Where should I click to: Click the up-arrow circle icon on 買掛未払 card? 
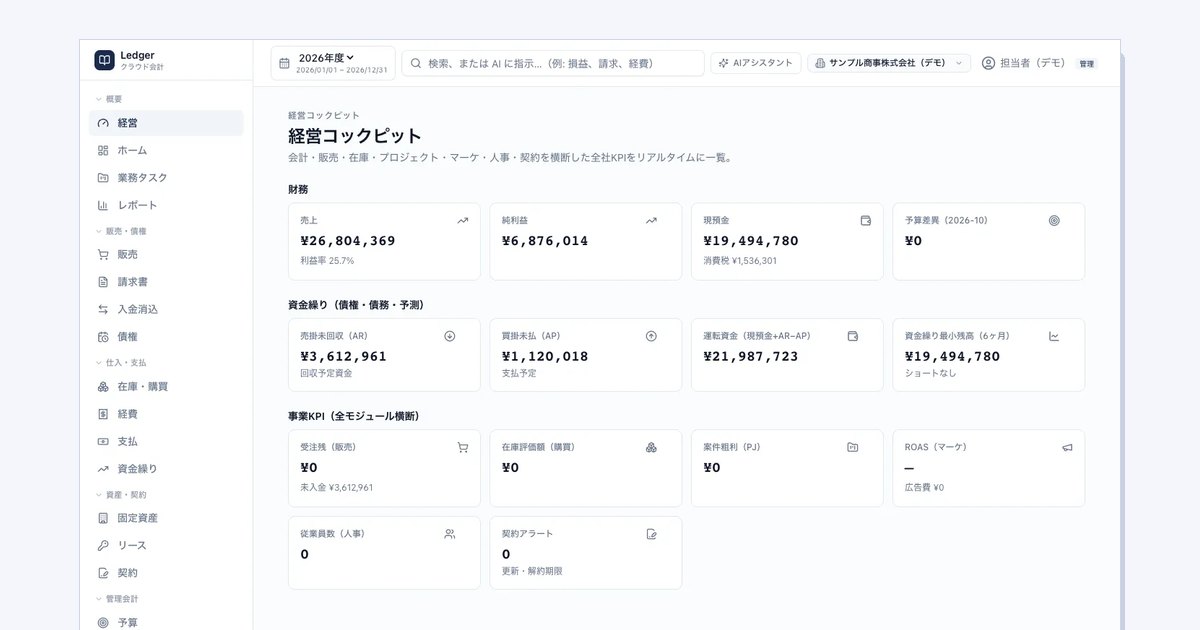coord(651,336)
